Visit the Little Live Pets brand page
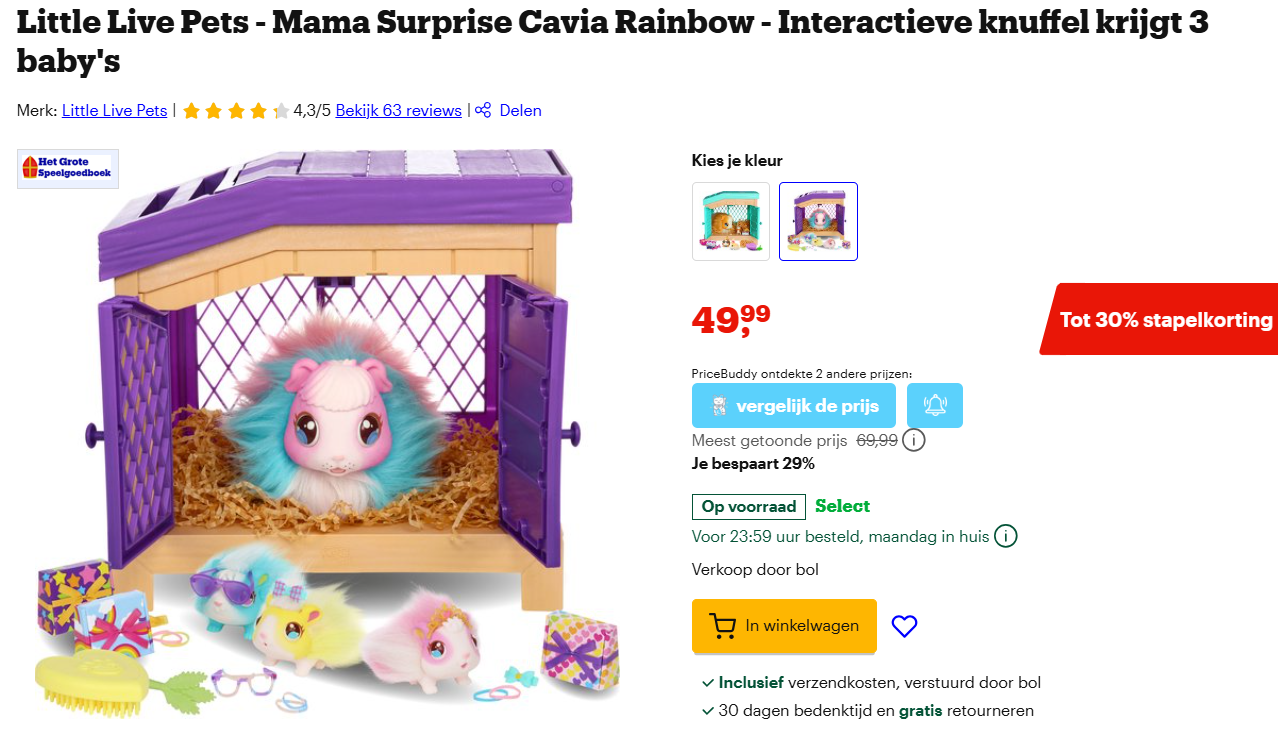The height and width of the screenshot is (732, 1278). coord(114,110)
